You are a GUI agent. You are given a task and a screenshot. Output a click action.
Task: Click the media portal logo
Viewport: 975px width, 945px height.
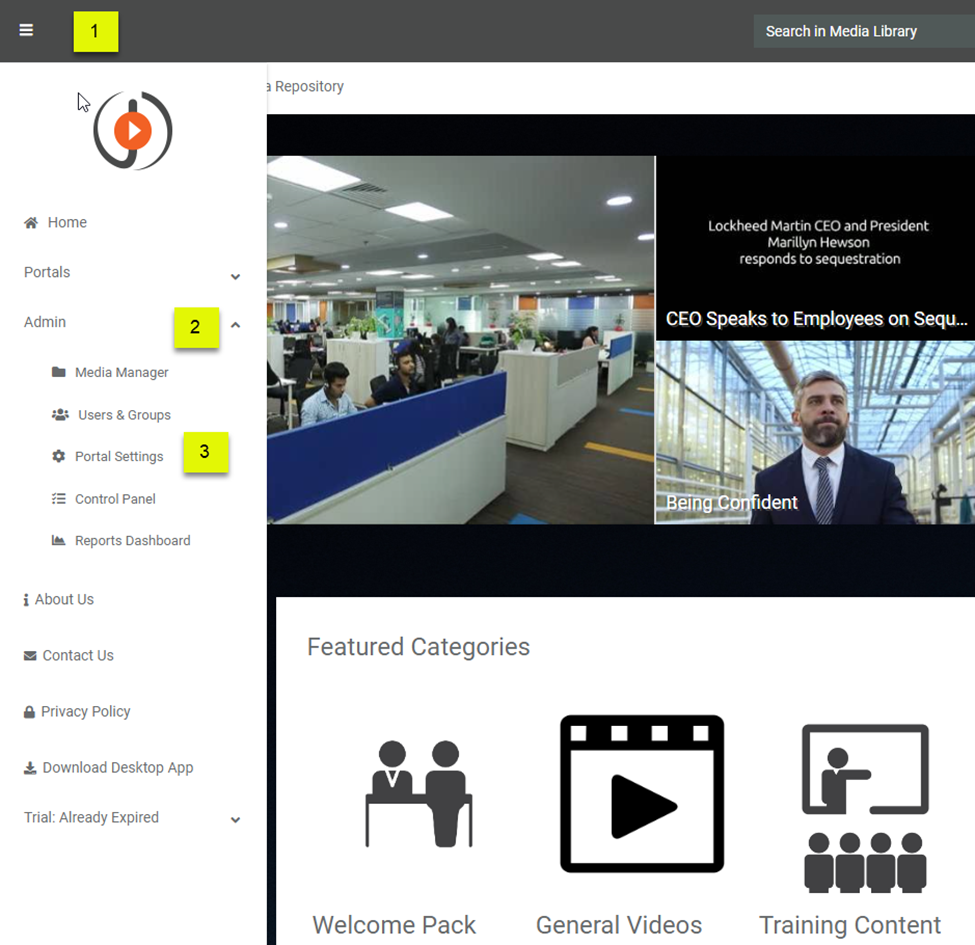click(x=133, y=129)
